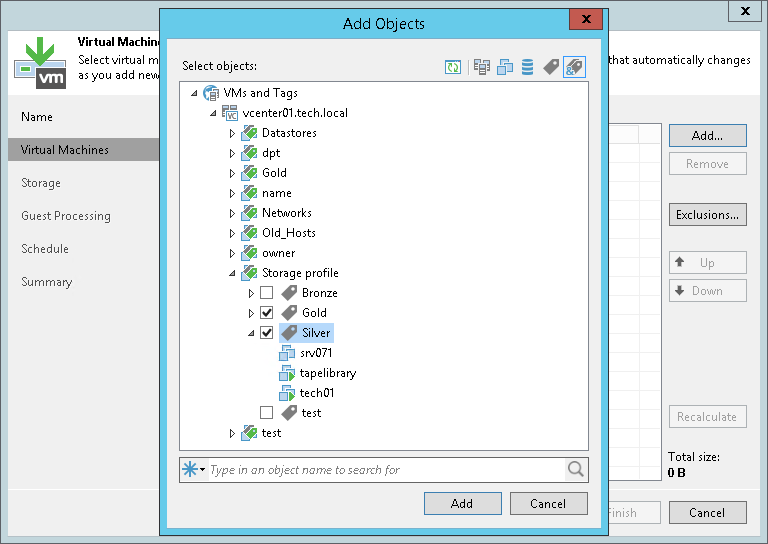768x544 pixels.
Task: Click the tapelibrary VM icon
Action: pos(287,373)
